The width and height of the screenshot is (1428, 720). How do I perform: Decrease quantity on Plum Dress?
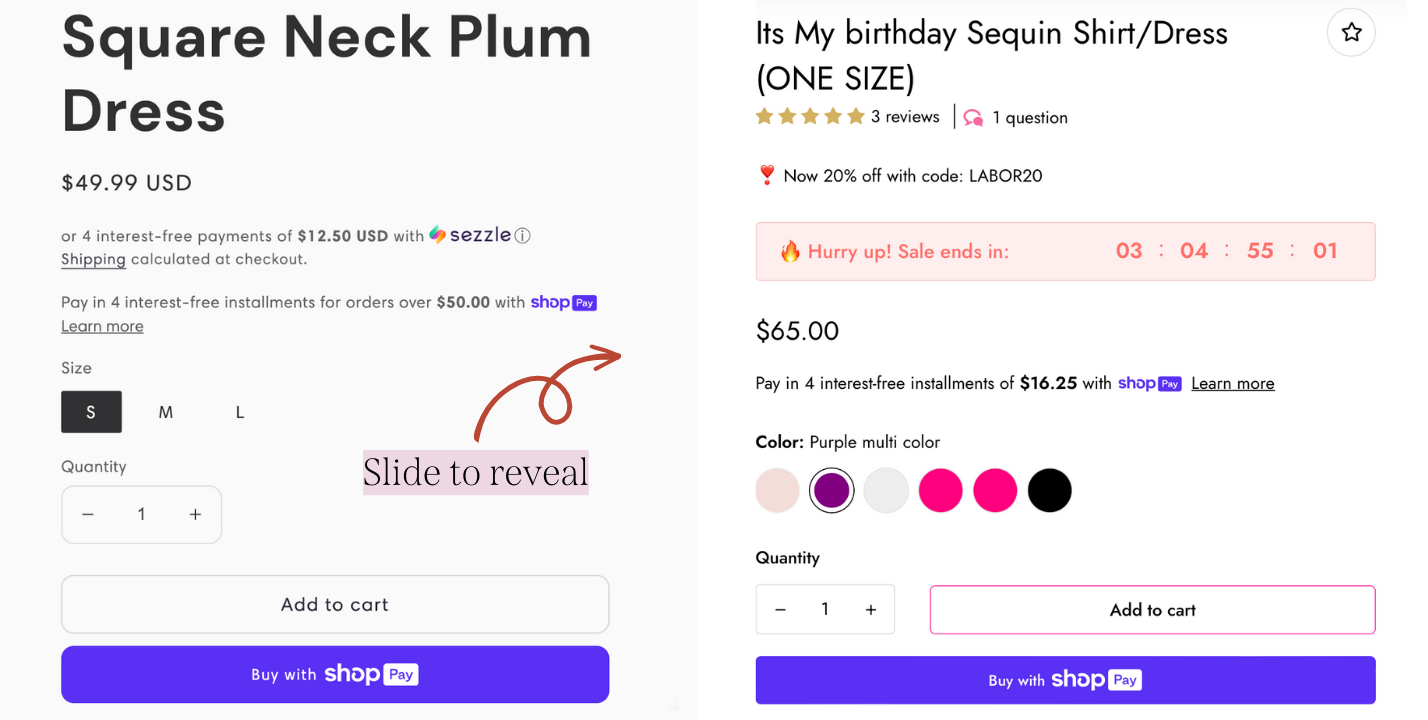[88, 514]
